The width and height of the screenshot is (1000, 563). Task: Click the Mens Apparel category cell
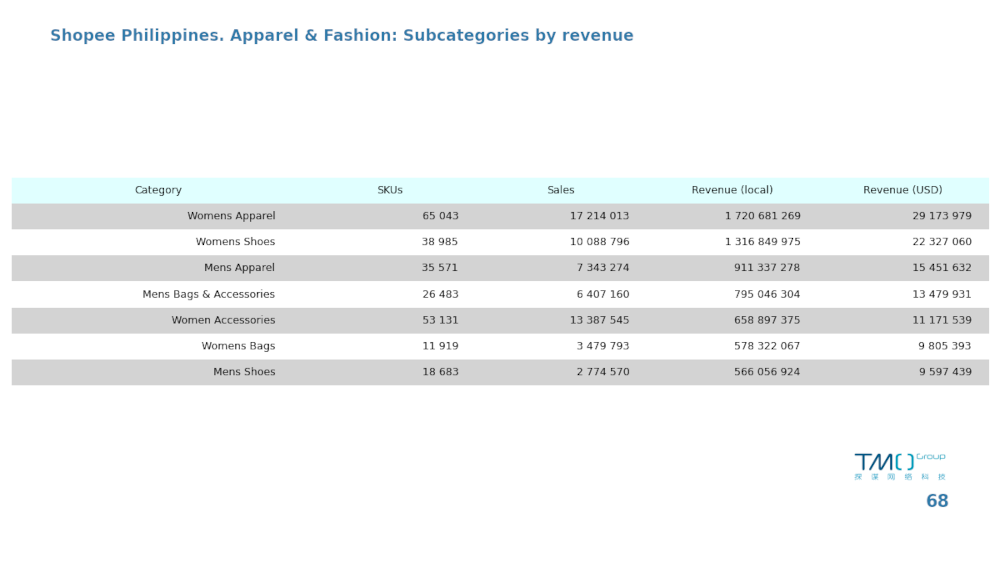(239, 268)
